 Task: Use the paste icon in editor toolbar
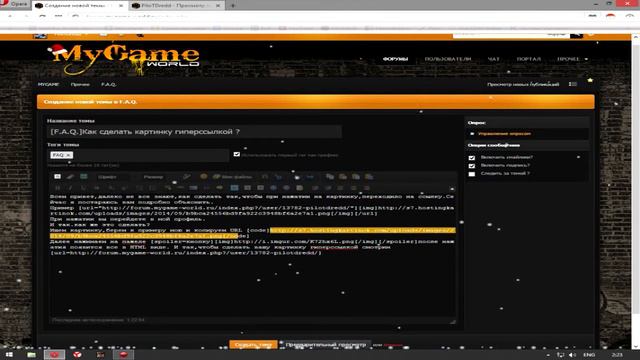(x=343, y=177)
